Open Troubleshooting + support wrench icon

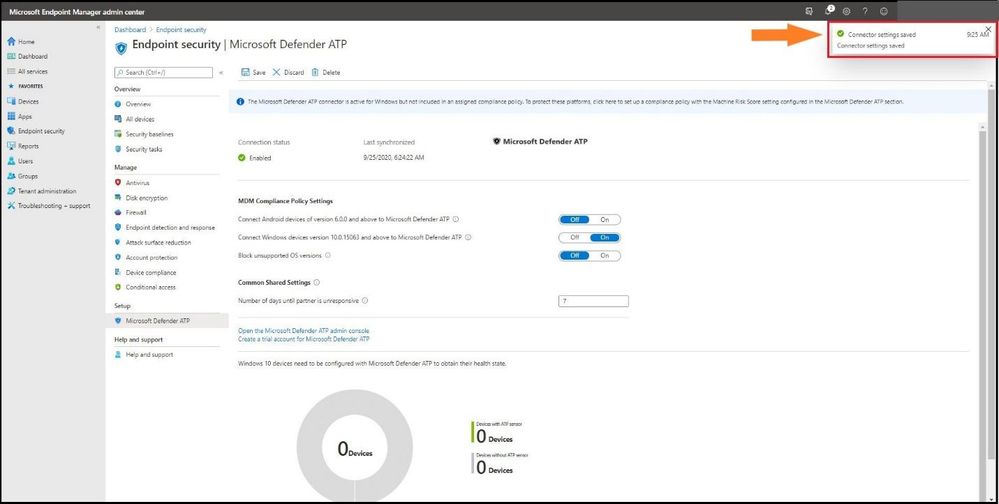(11, 206)
